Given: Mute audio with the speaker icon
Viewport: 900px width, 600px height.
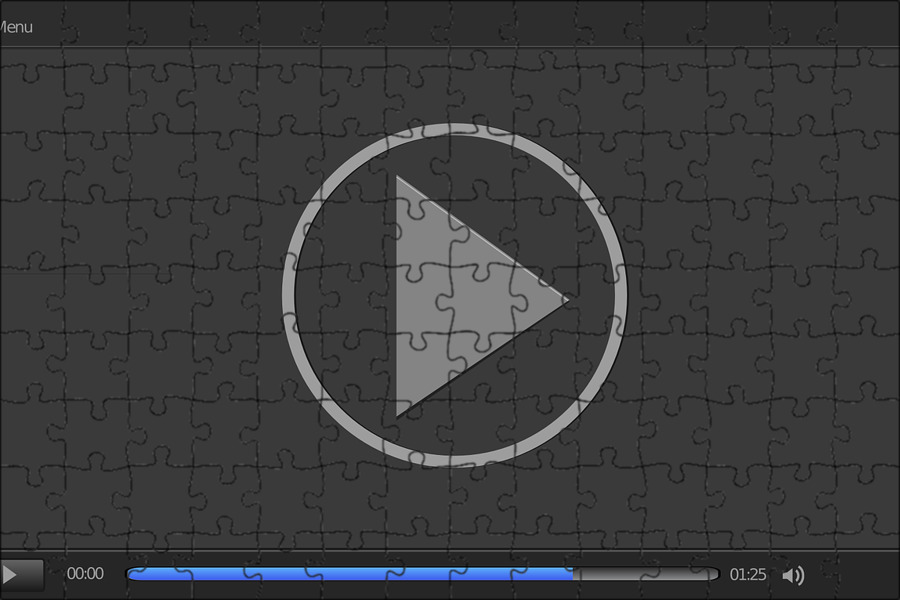Looking at the screenshot, I should (793, 575).
